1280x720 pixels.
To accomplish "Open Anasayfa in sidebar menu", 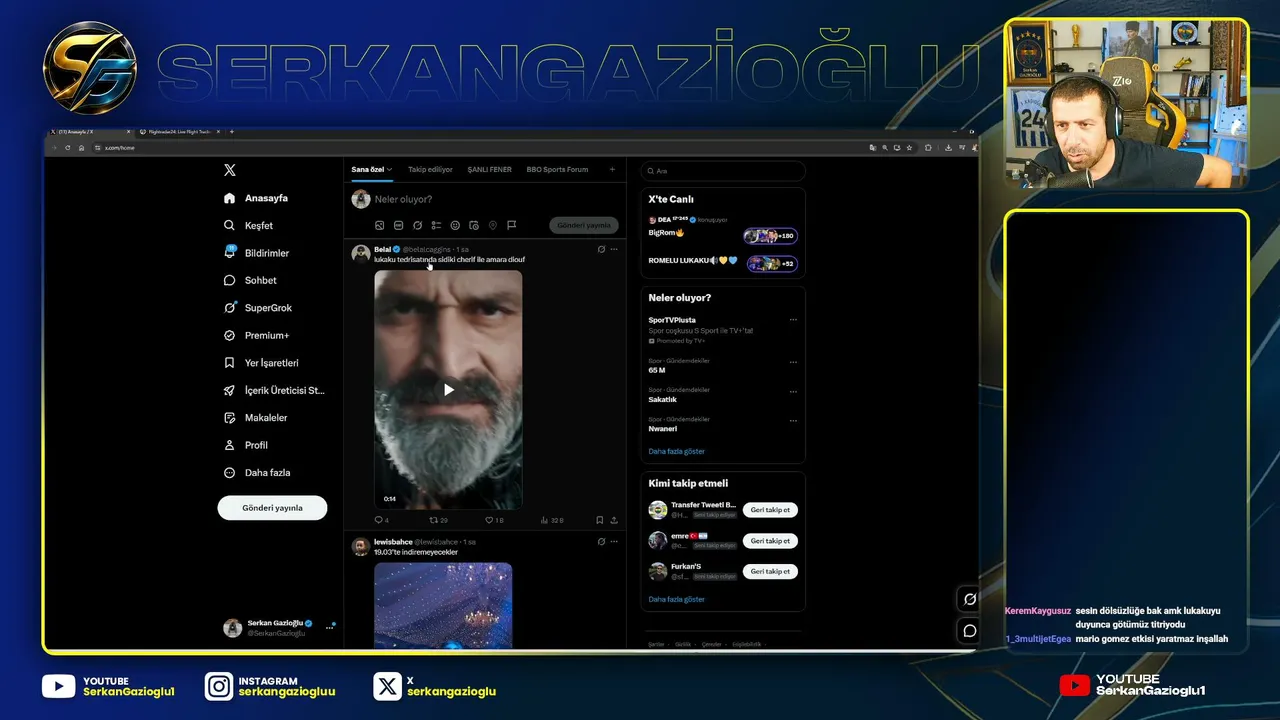I will [x=256, y=198].
